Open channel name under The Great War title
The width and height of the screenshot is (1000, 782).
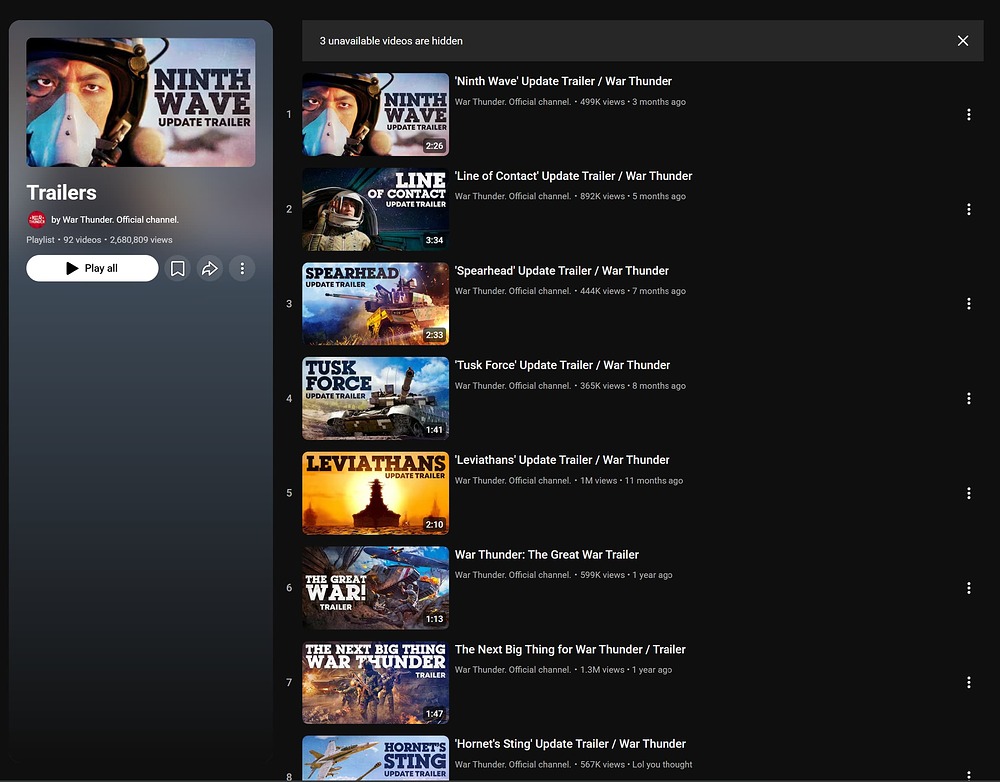click(x=513, y=575)
